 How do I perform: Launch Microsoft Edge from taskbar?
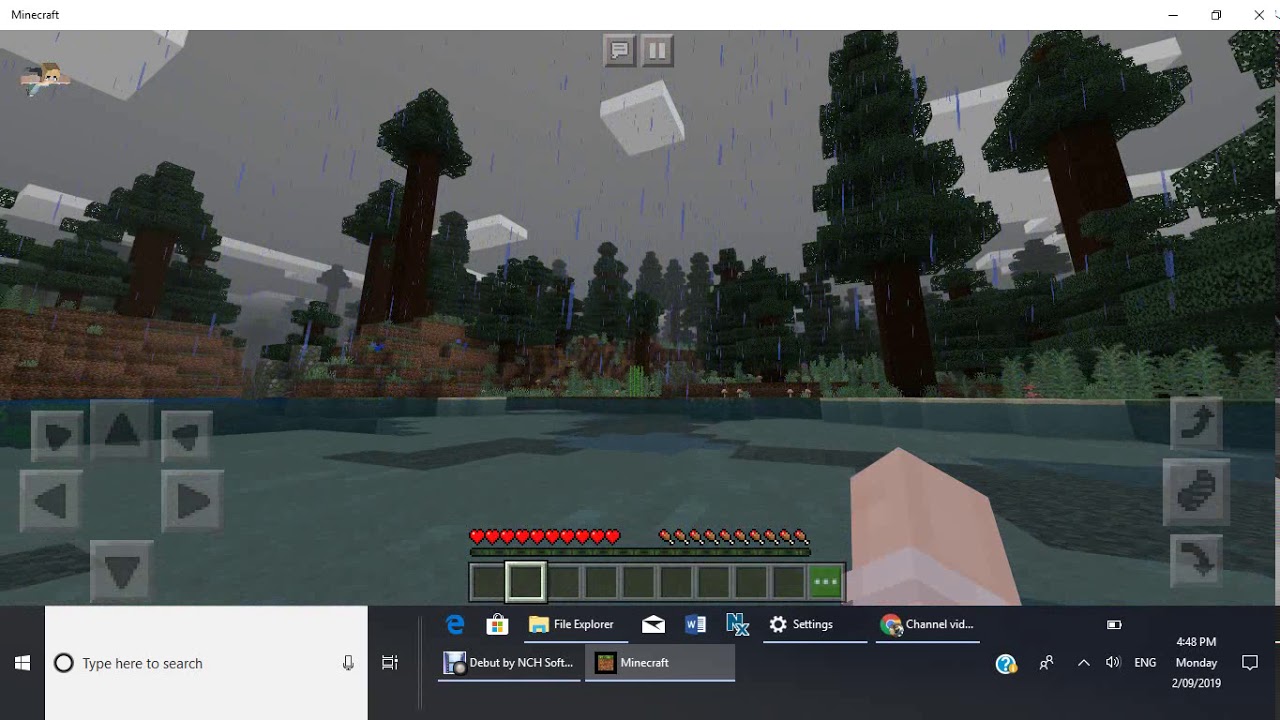[x=455, y=624]
